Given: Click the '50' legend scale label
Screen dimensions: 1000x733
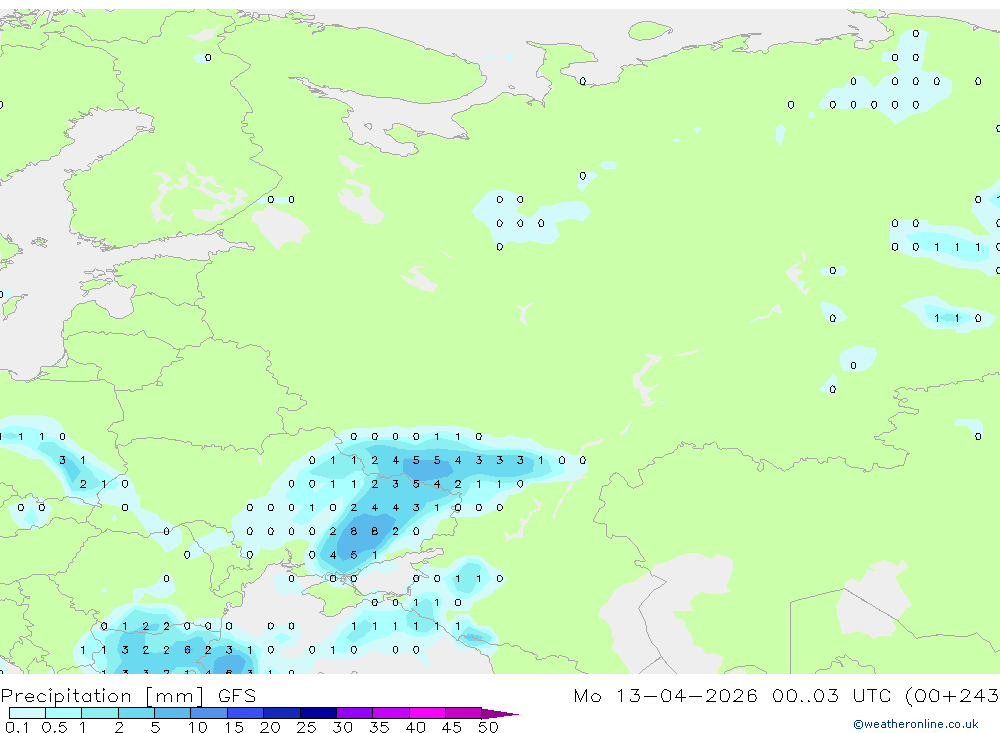Looking at the screenshot, I should (488, 727).
